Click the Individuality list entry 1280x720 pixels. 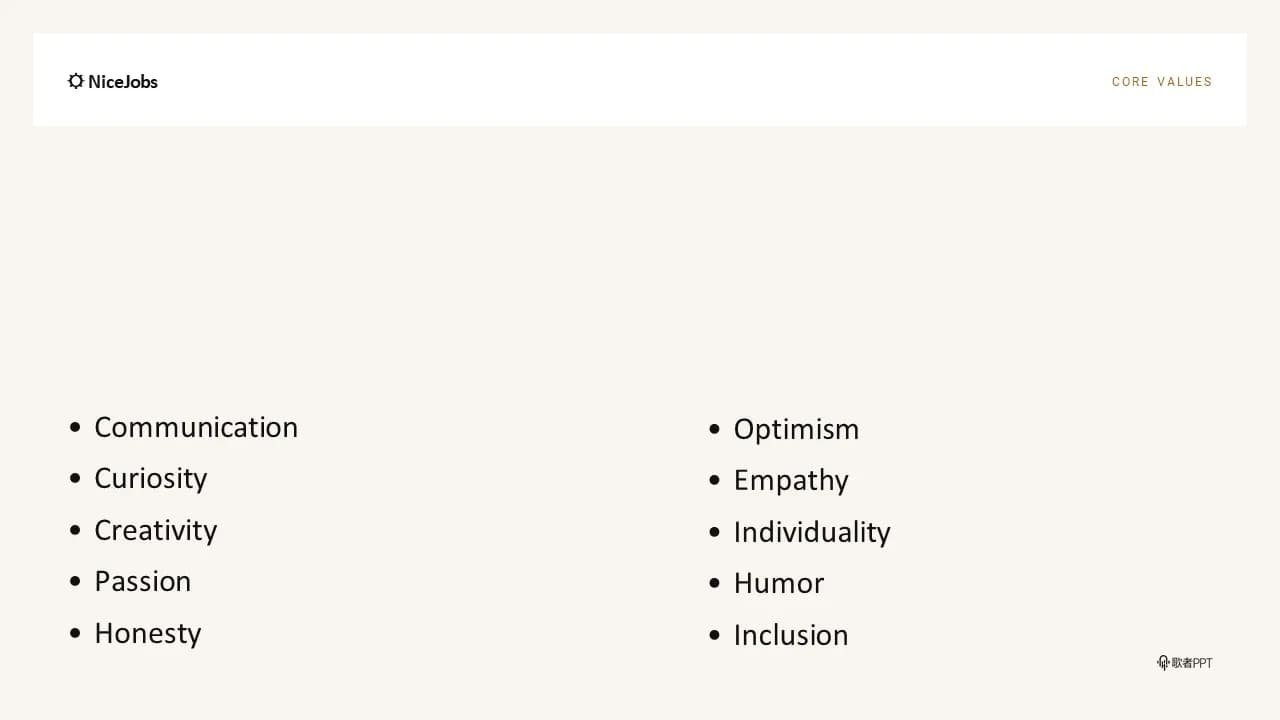[x=812, y=532]
